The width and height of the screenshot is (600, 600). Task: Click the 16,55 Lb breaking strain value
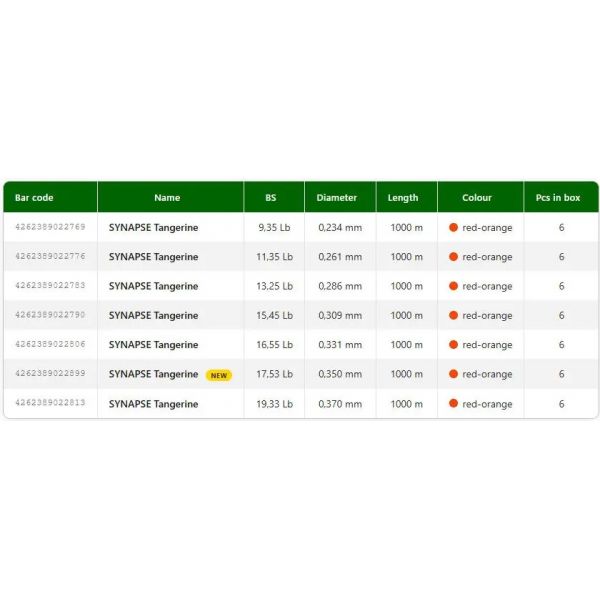[274, 345]
